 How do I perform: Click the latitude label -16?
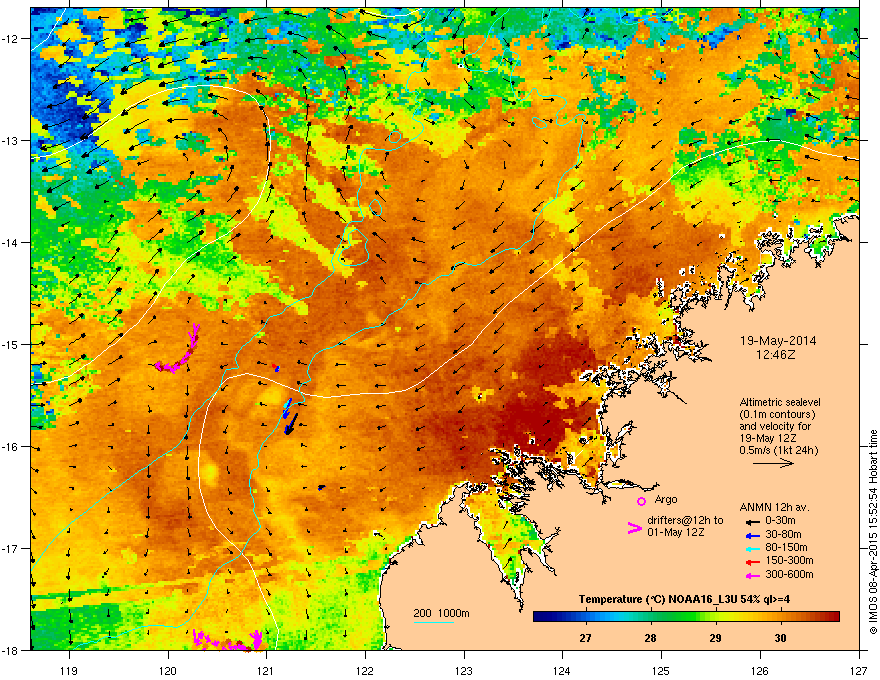point(10,447)
